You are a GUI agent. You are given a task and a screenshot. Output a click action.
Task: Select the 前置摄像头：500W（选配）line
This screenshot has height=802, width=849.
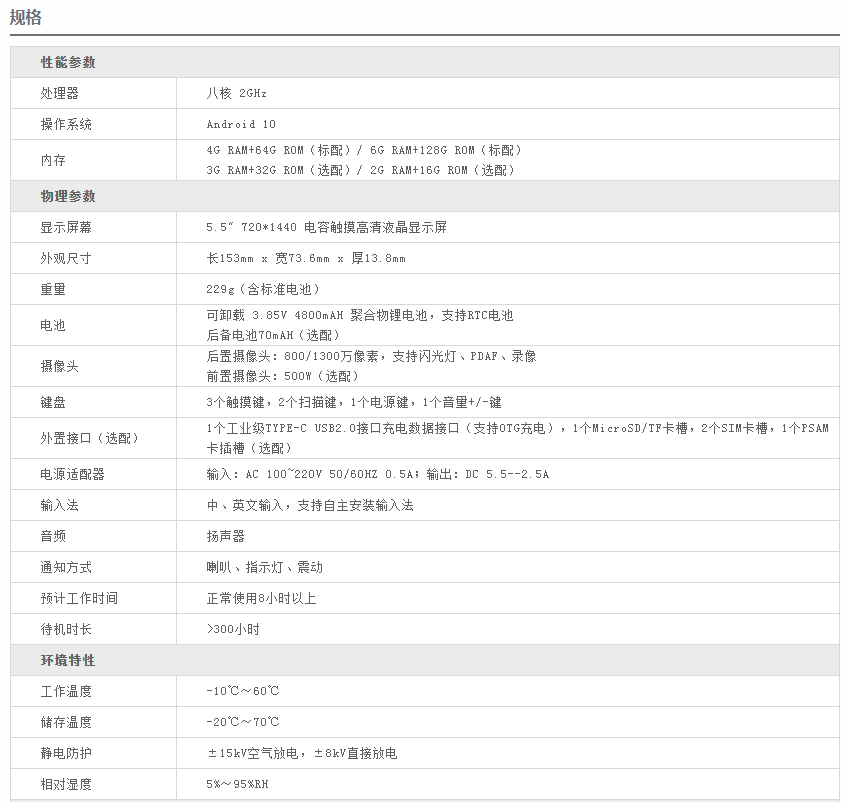pyautogui.click(x=282, y=376)
